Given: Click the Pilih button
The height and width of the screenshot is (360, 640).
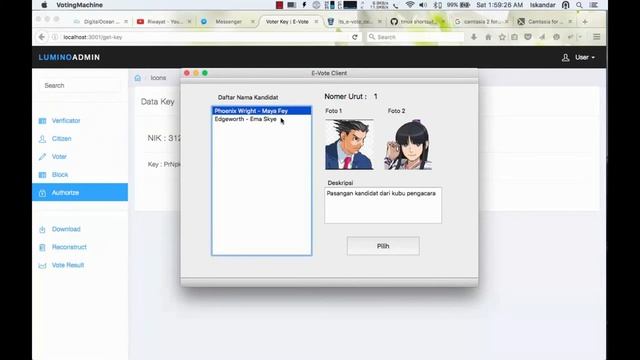Looking at the screenshot, I should pos(383,246).
